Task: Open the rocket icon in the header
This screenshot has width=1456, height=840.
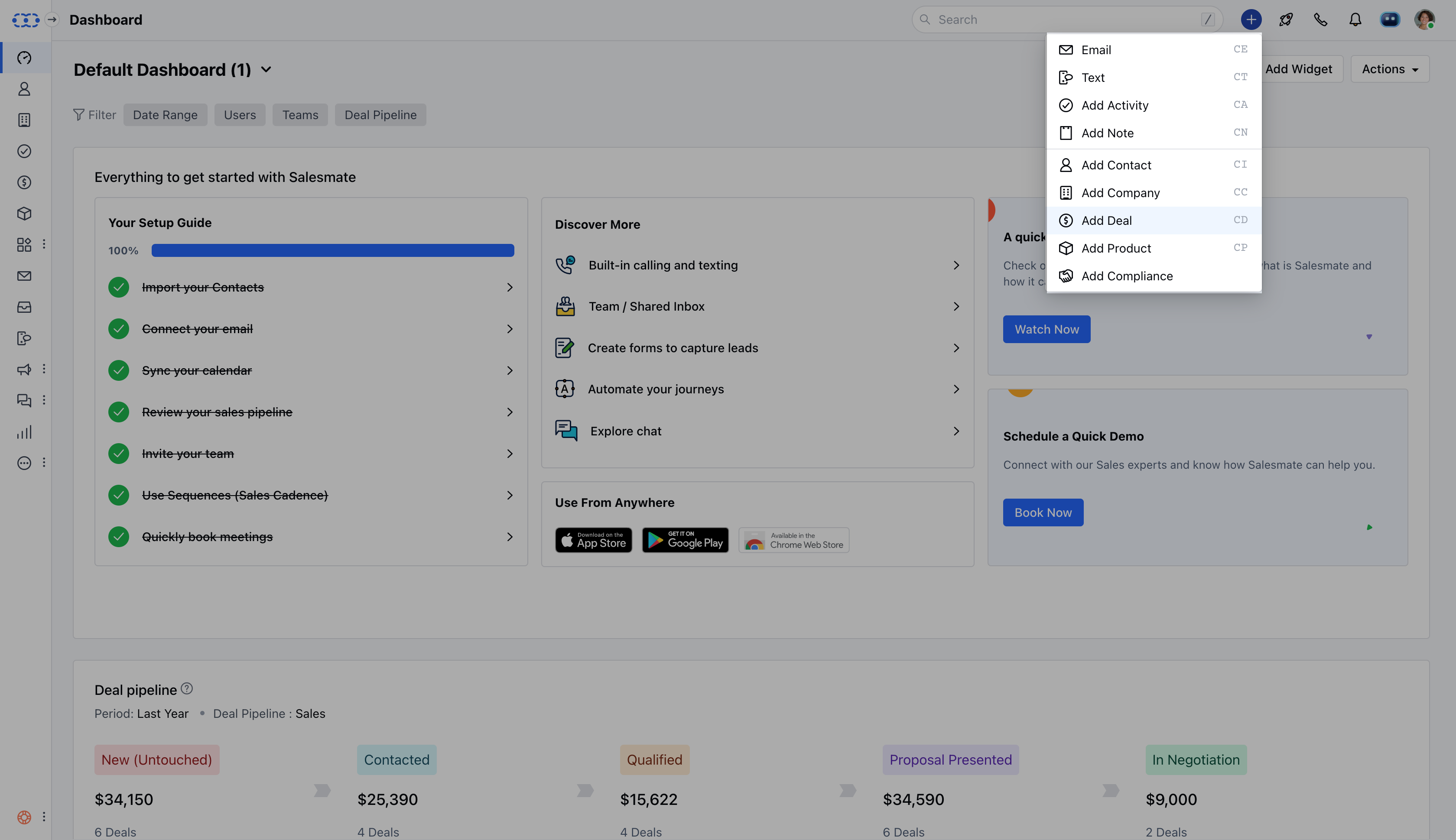Action: click(x=1286, y=19)
